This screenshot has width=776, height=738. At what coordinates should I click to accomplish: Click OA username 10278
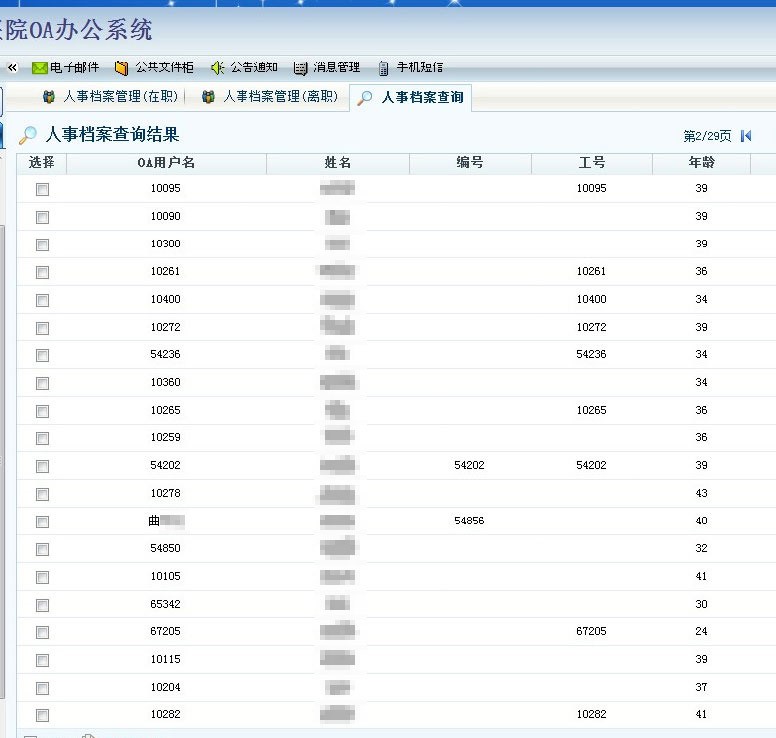click(x=165, y=493)
